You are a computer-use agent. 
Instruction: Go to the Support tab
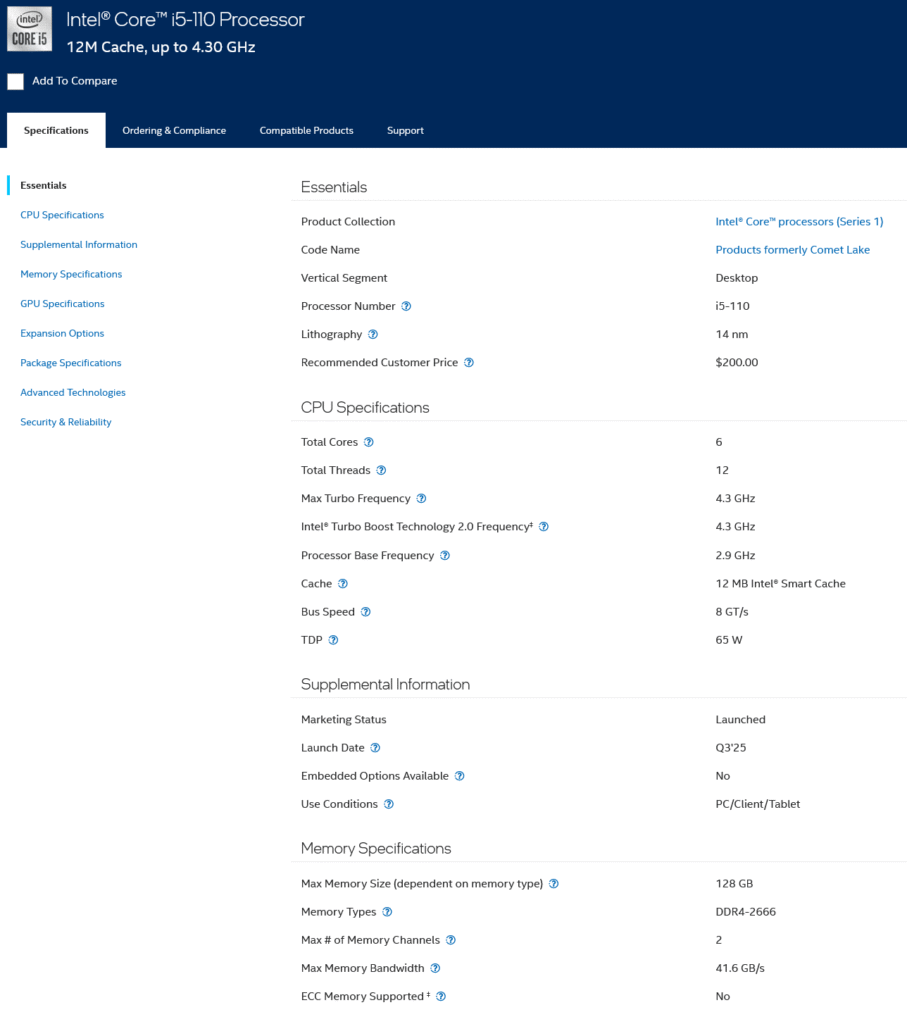(406, 131)
